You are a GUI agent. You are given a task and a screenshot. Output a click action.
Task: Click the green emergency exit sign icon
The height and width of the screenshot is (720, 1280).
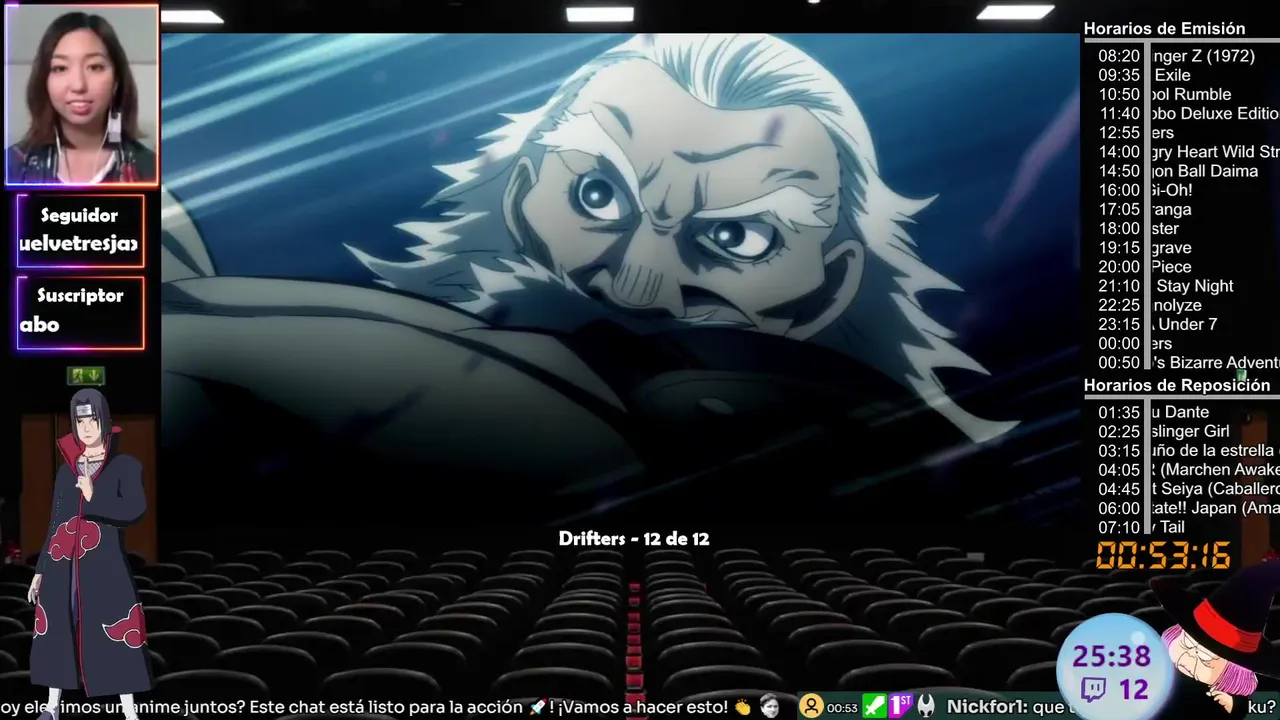click(86, 376)
